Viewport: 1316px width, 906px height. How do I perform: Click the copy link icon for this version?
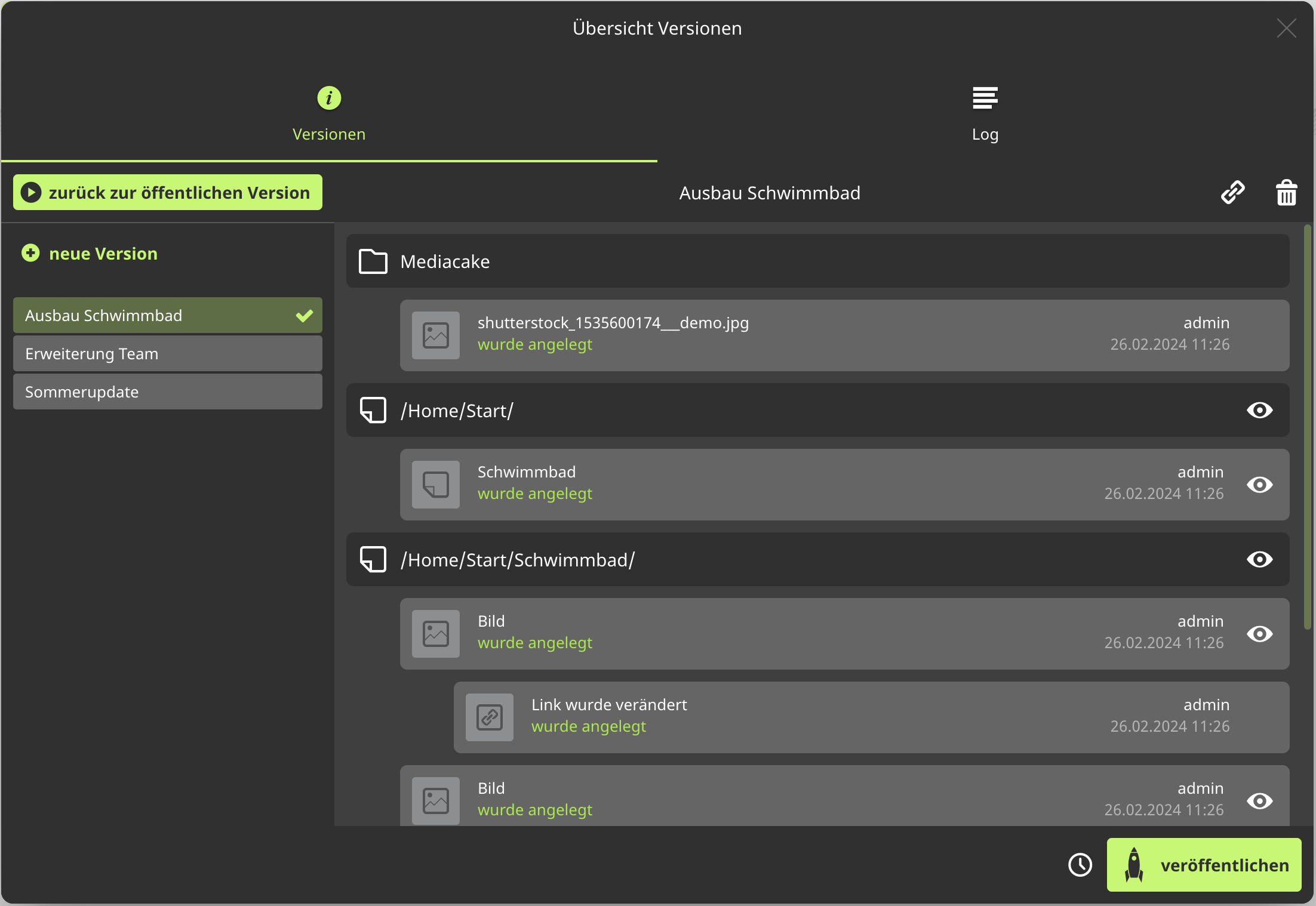coord(1232,193)
